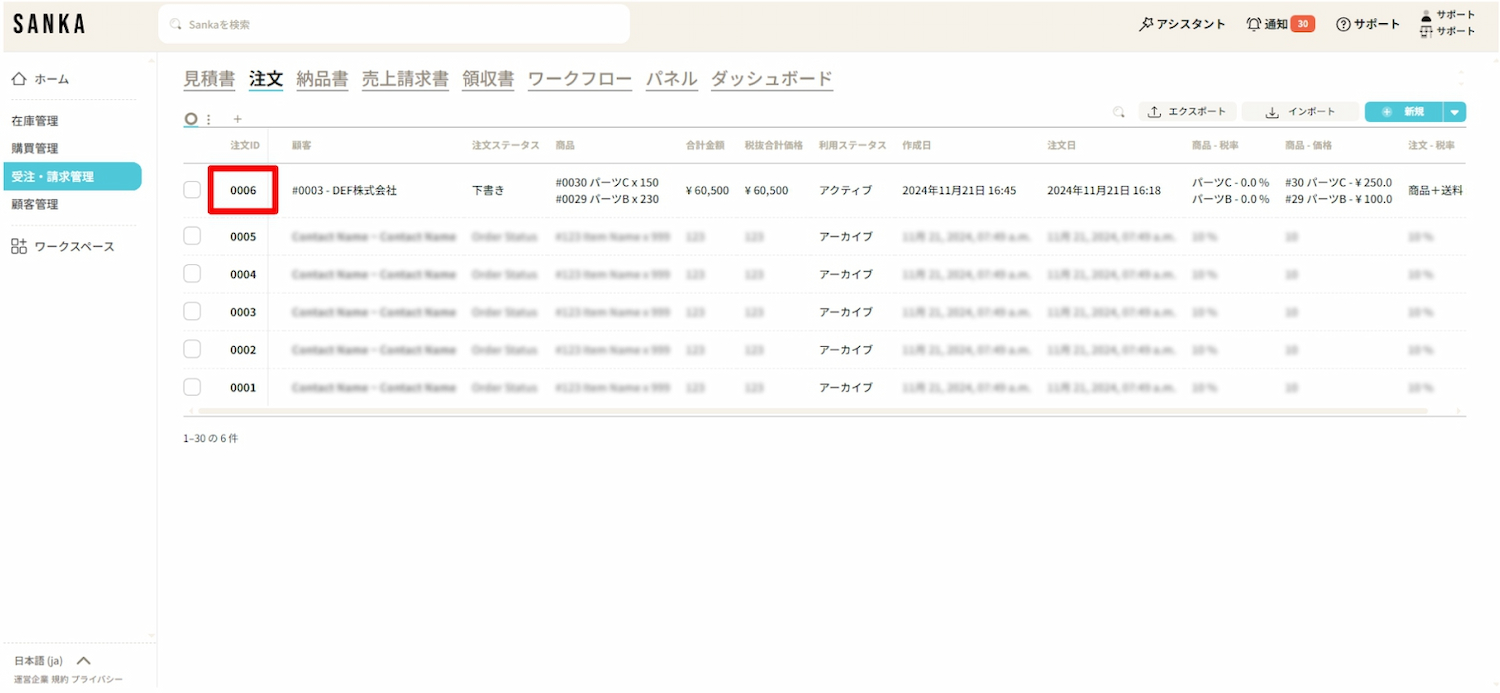Click the workspace switcher icon under profile

click(x=1426, y=32)
